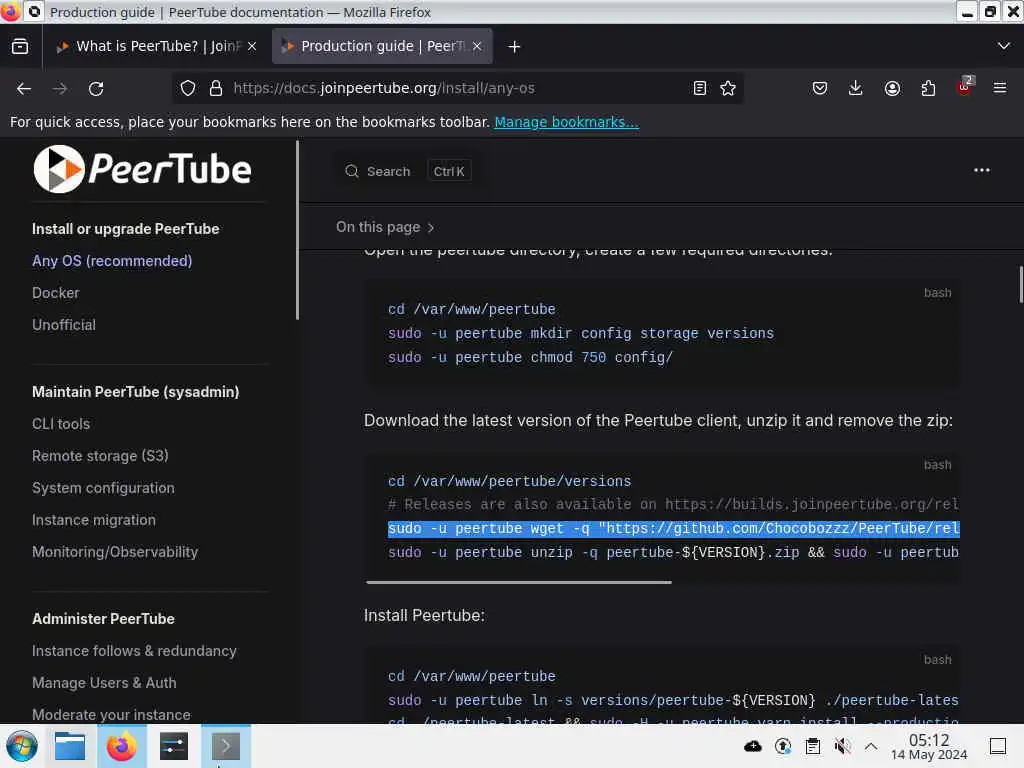
Task: Bookmark this page with the star icon
Action: 728,88
